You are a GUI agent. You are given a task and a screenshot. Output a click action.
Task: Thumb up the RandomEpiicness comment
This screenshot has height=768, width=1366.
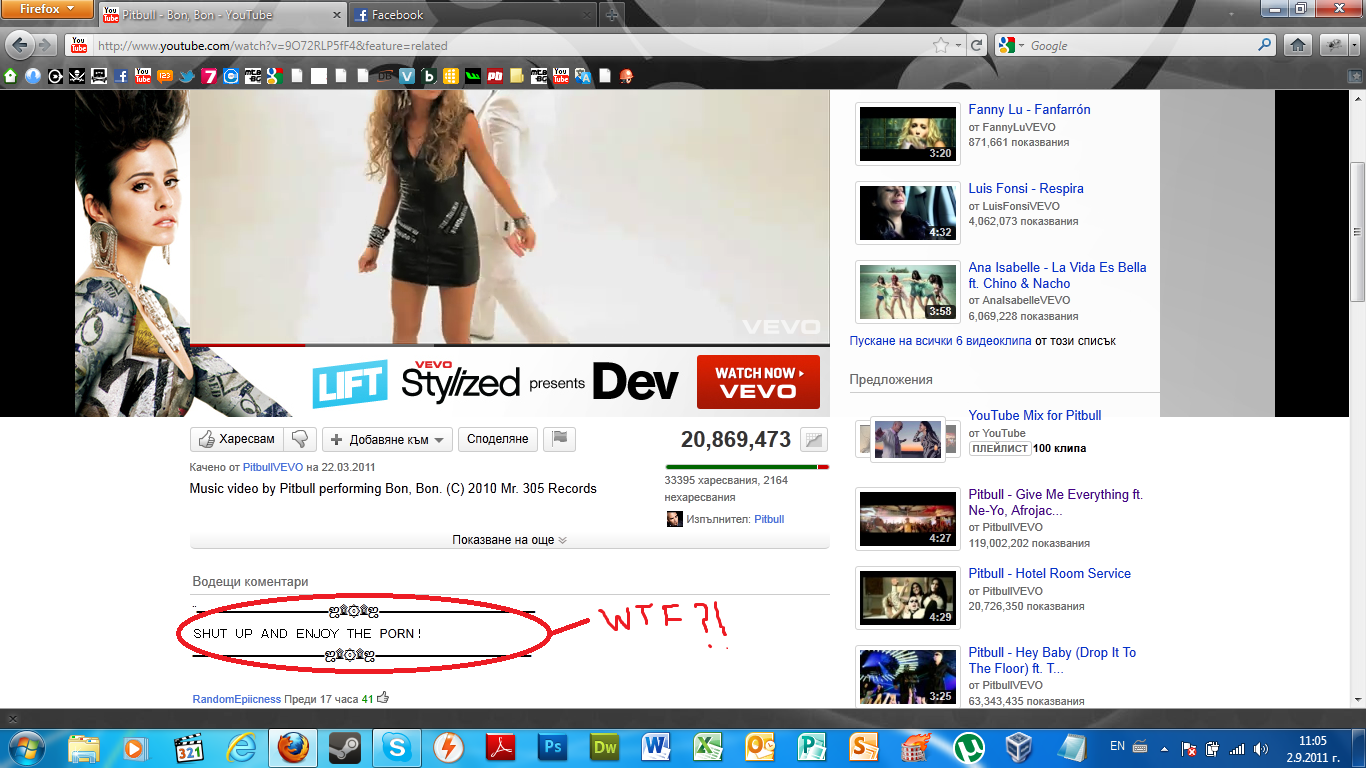point(383,698)
